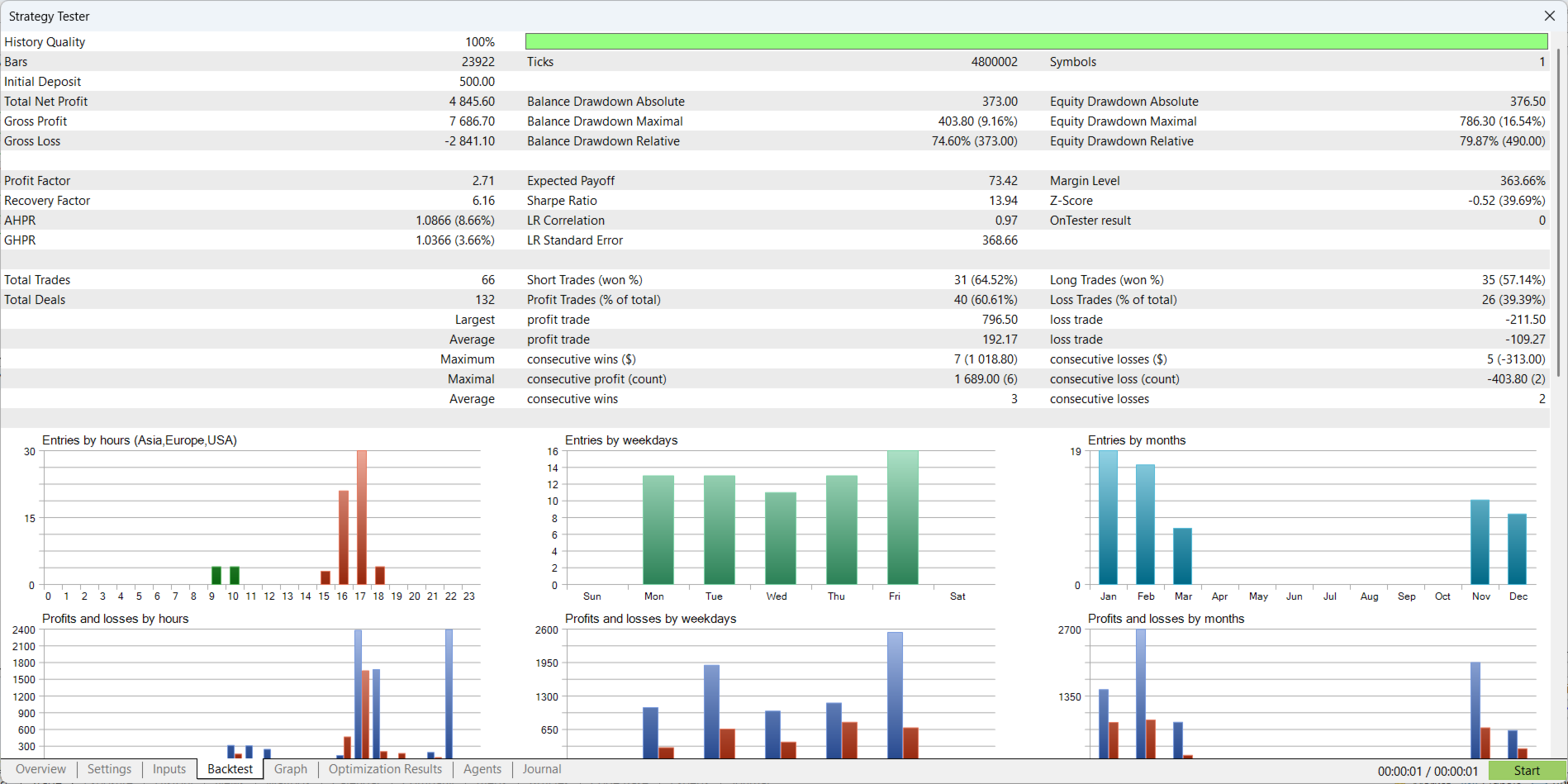Select the Sharpe Ratio row label

coord(562,201)
